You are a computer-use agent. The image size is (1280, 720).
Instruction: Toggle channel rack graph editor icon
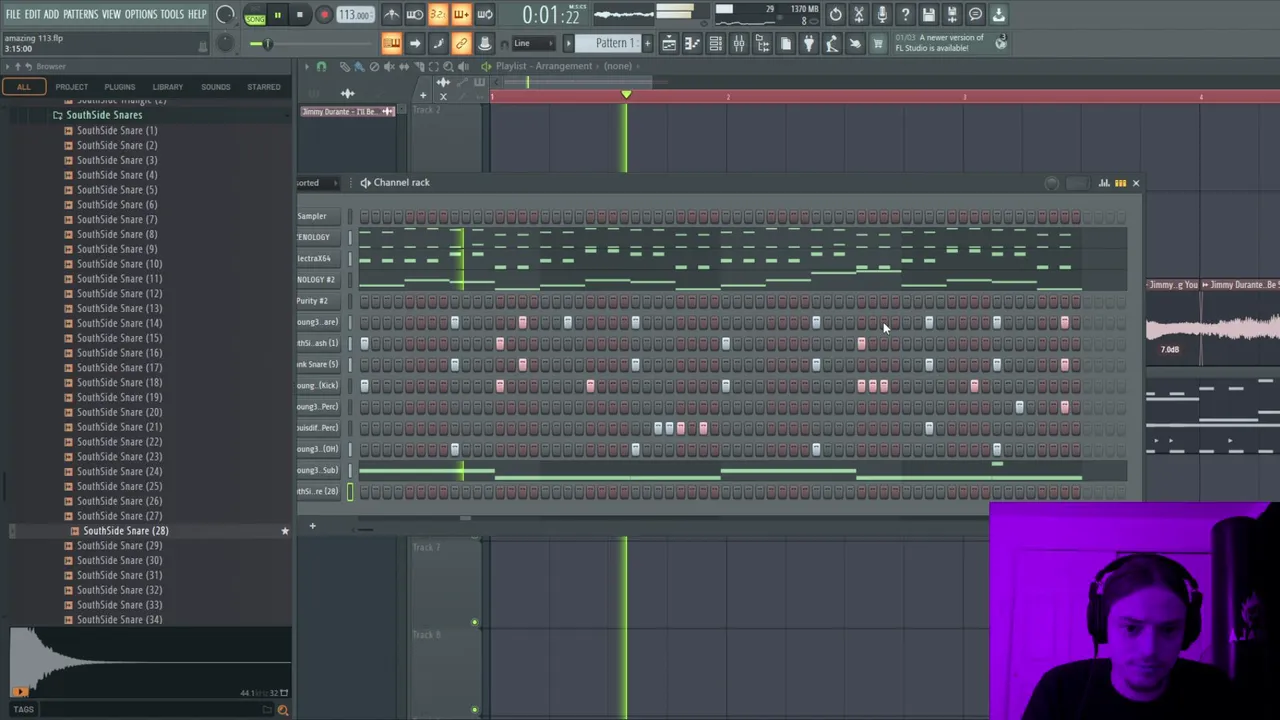1105,183
